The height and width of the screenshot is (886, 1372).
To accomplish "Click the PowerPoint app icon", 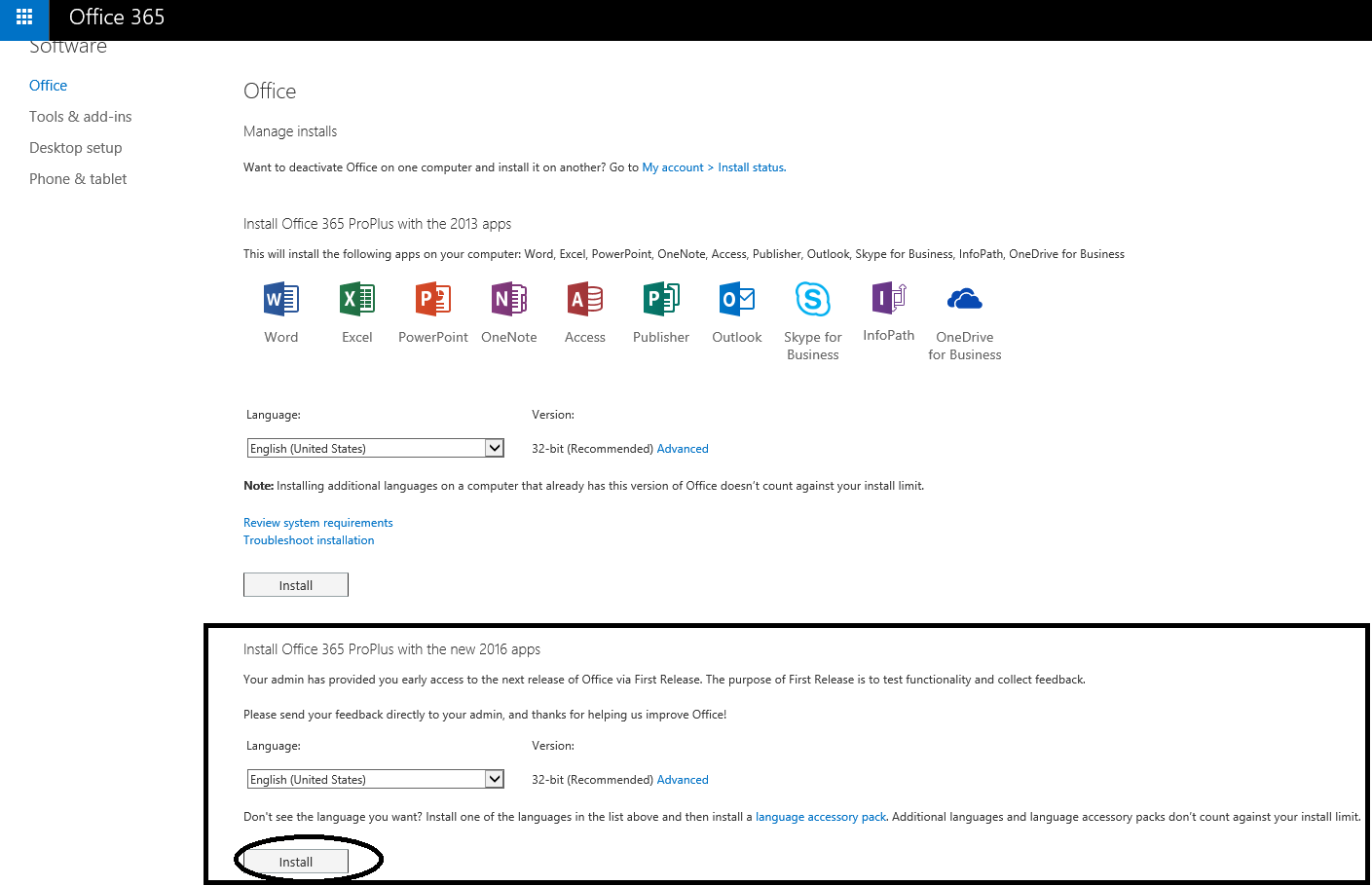I will coord(433,299).
